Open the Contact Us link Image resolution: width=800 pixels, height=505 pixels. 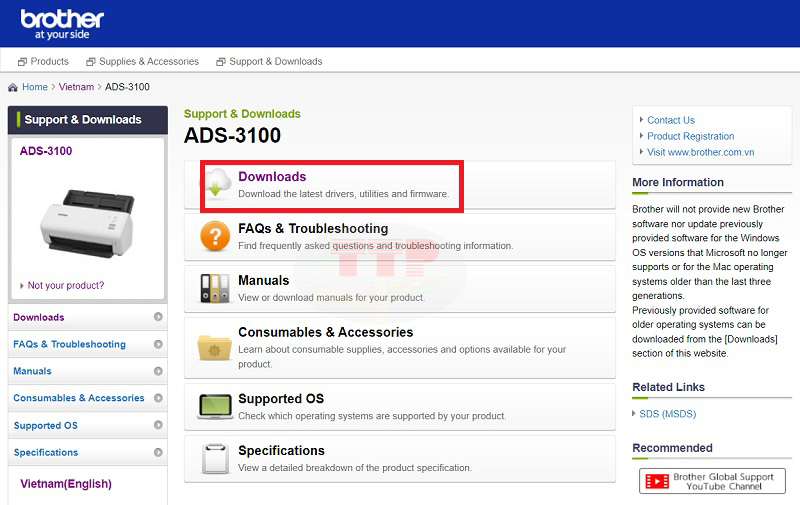670,120
